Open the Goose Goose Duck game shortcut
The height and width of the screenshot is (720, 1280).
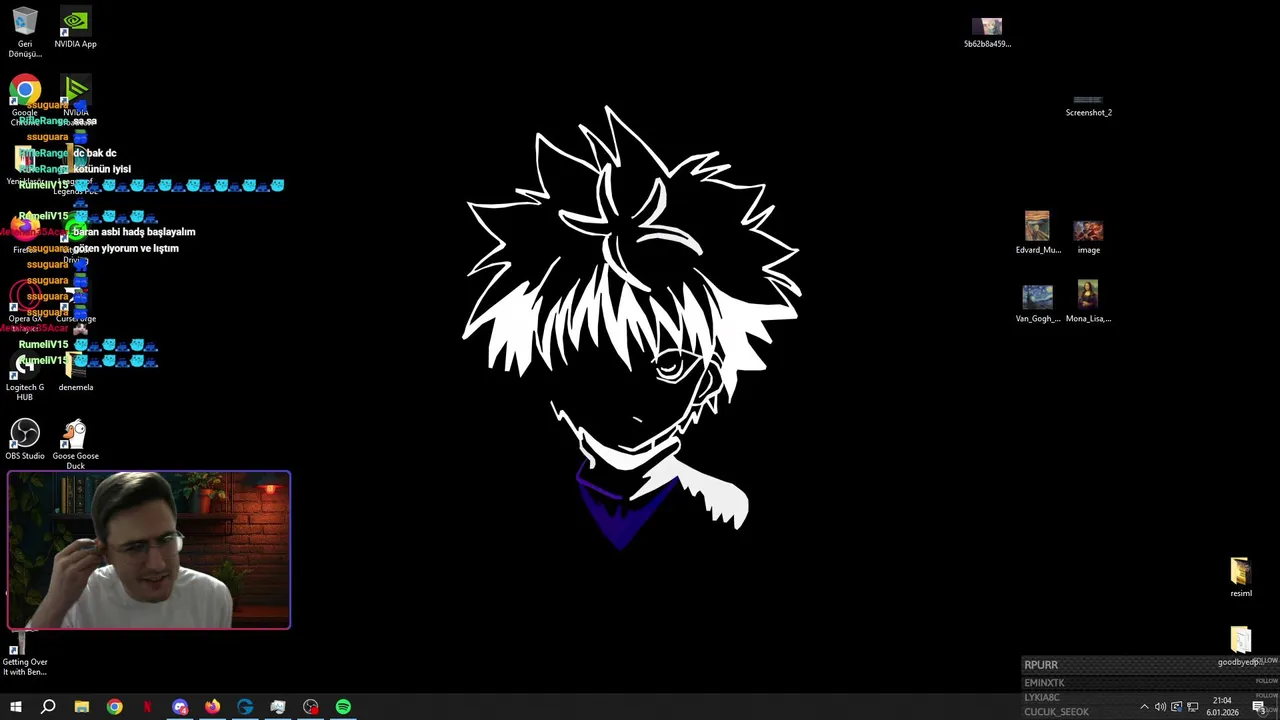(75, 444)
